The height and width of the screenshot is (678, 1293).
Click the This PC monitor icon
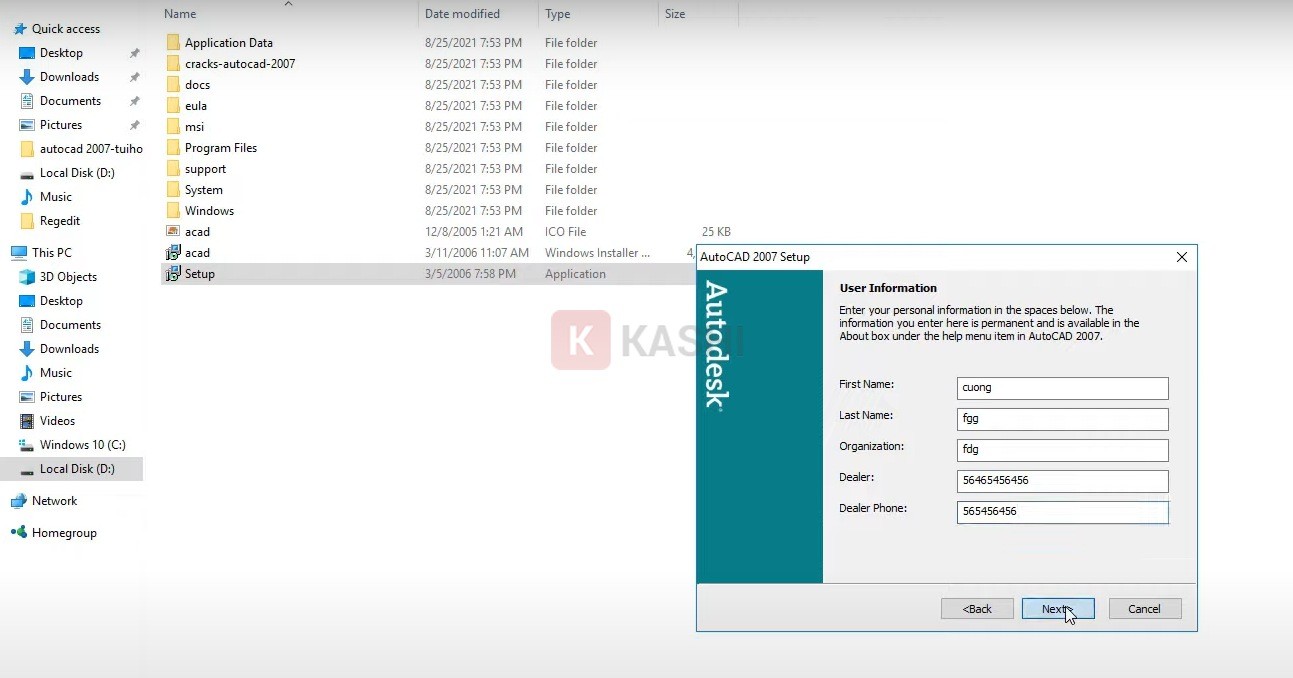(x=18, y=253)
